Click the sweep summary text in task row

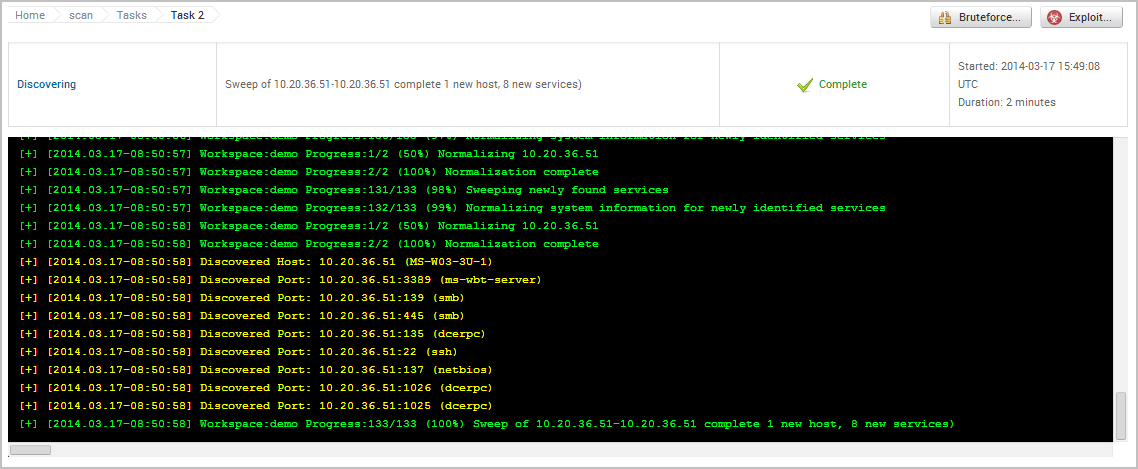[404, 85]
